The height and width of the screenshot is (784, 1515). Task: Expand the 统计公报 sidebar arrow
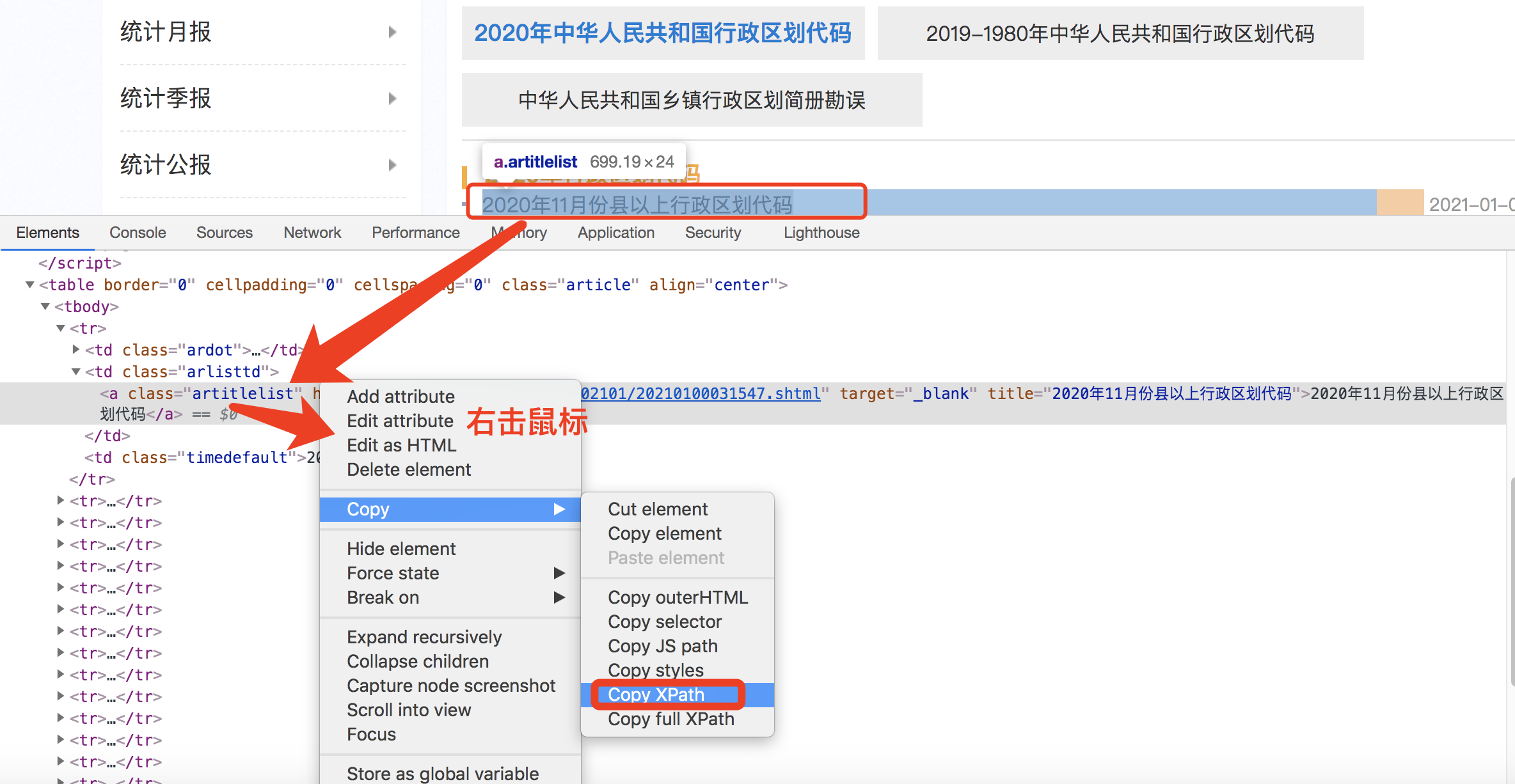coord(392,165)
